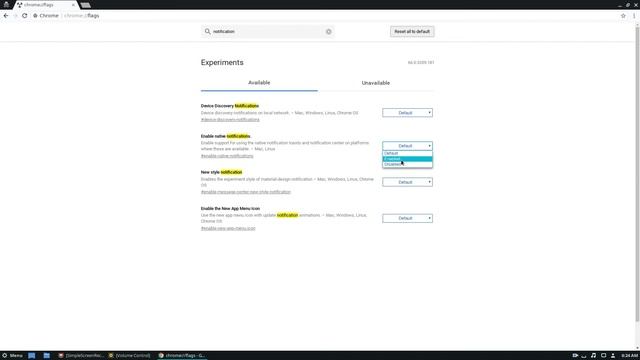Click the address bar showing chrome://flags
The height and width of the screenshot is (360, 640).
coord(327,16)
